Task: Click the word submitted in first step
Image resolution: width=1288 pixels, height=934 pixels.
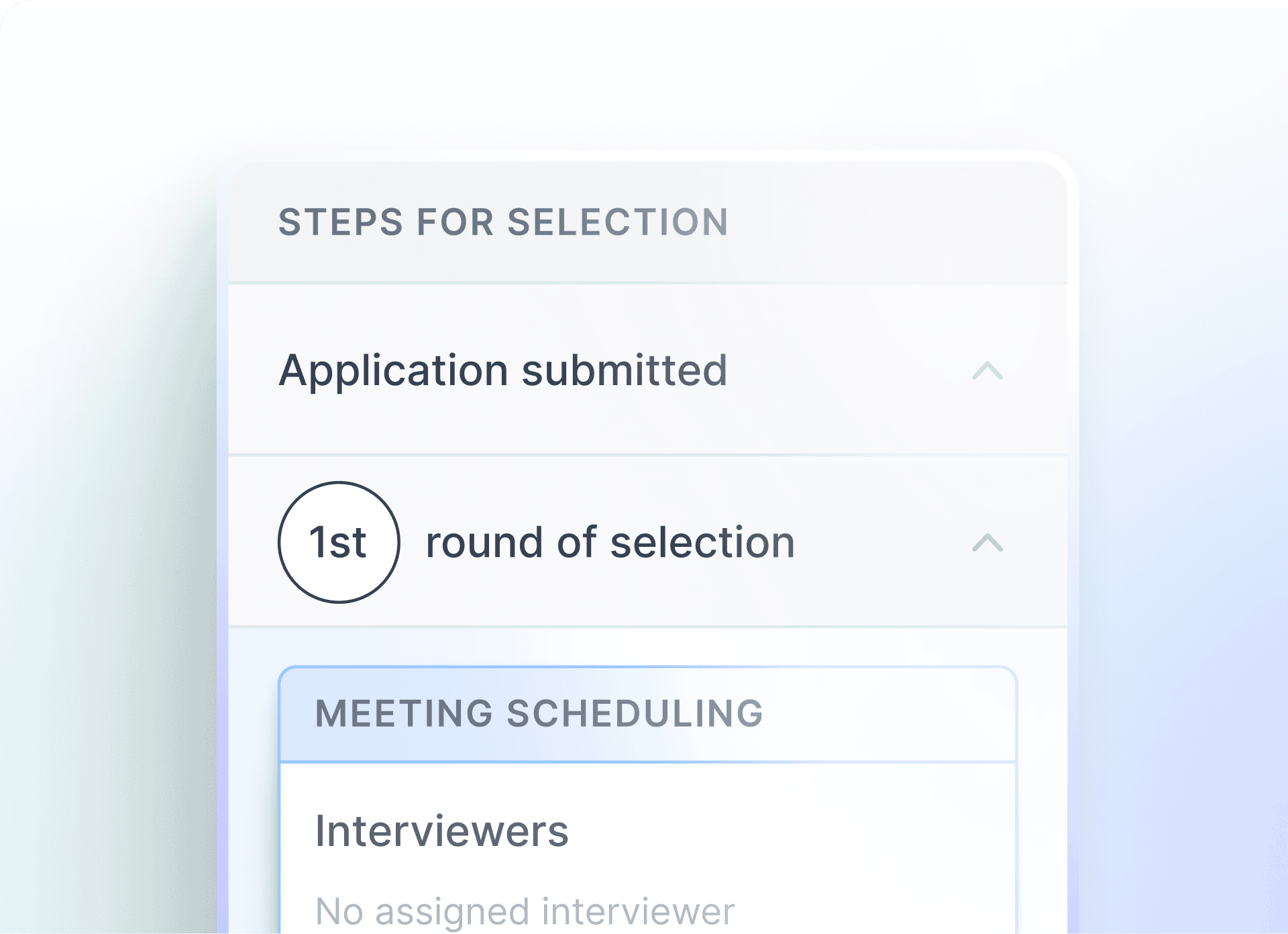Action: pos(625,370)
